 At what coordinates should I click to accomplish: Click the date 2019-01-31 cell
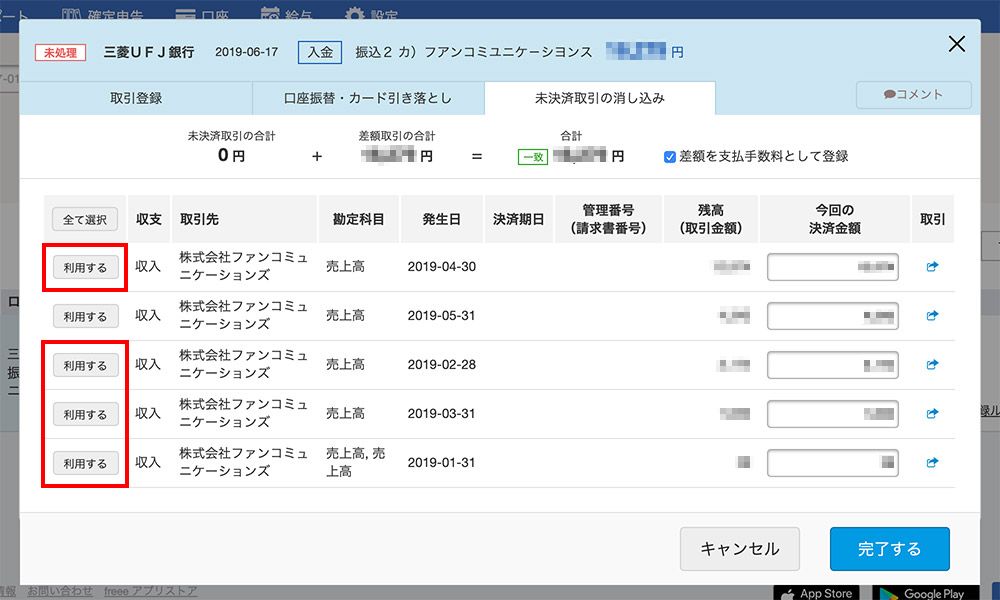click(x=441, y=463)
